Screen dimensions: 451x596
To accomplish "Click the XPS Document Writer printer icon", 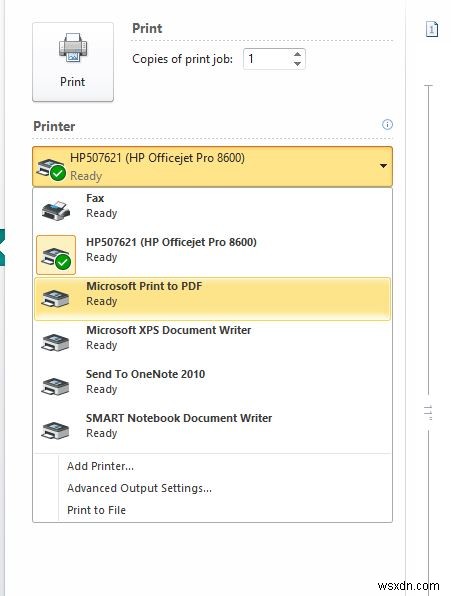I will coord(55,342).
